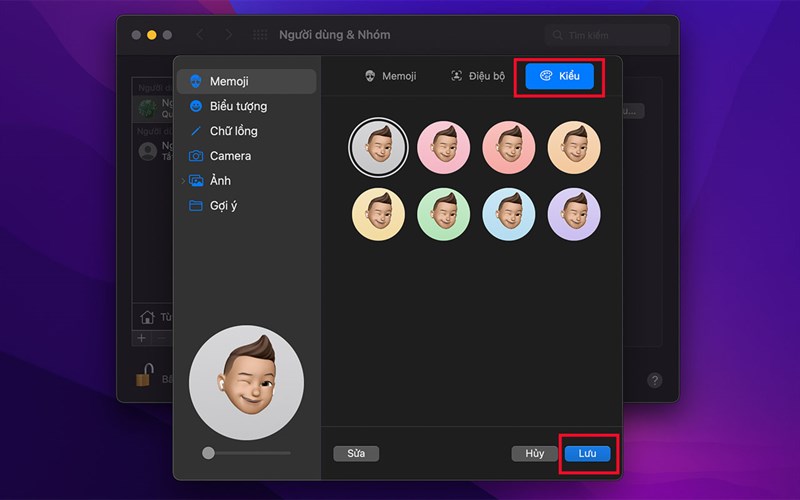
Task: Focus the Tìm kiếm search field
Action: (607, 35)
